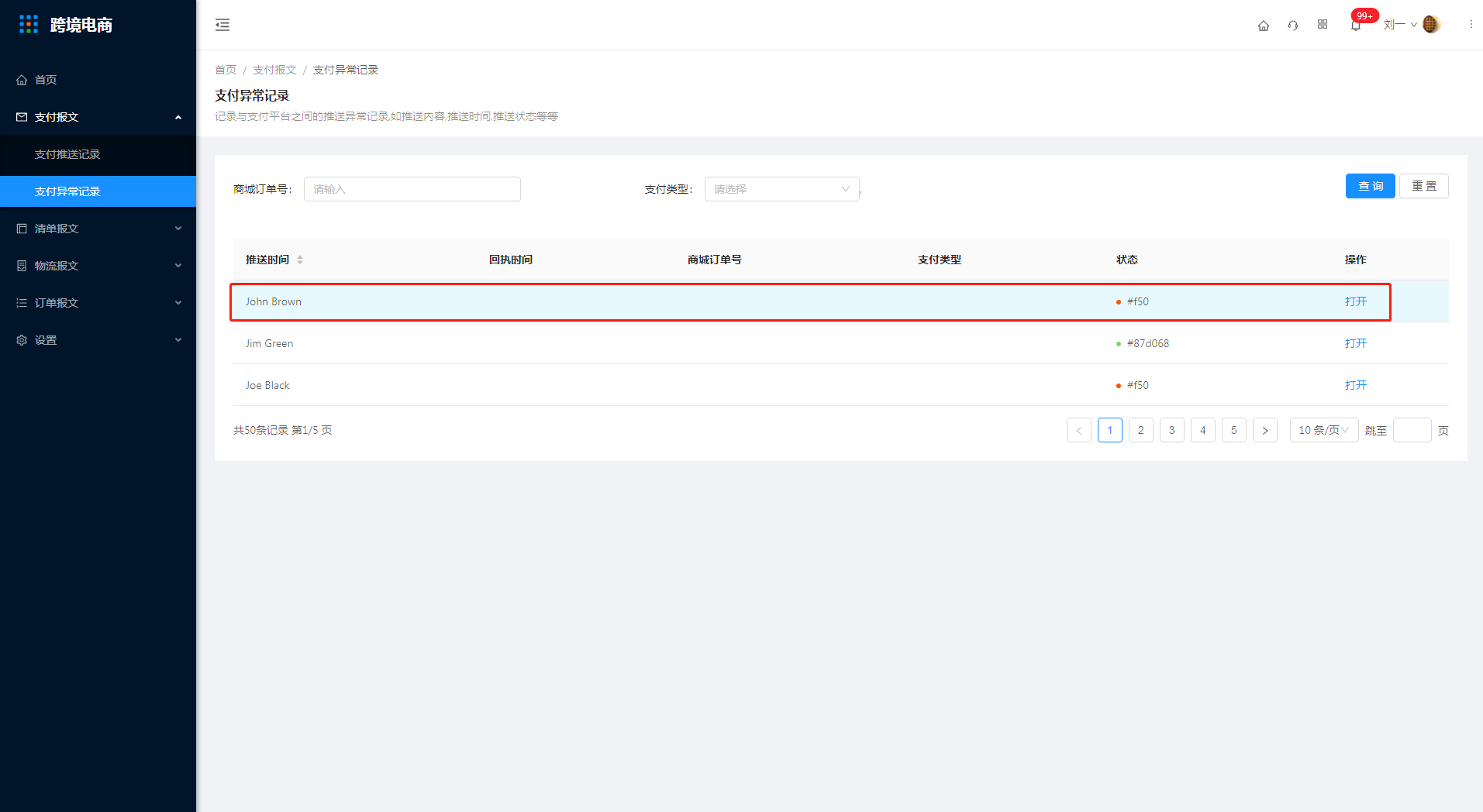1483x812 pixels.
Task: Go to pagination page 2
Action: [1141, 430]
